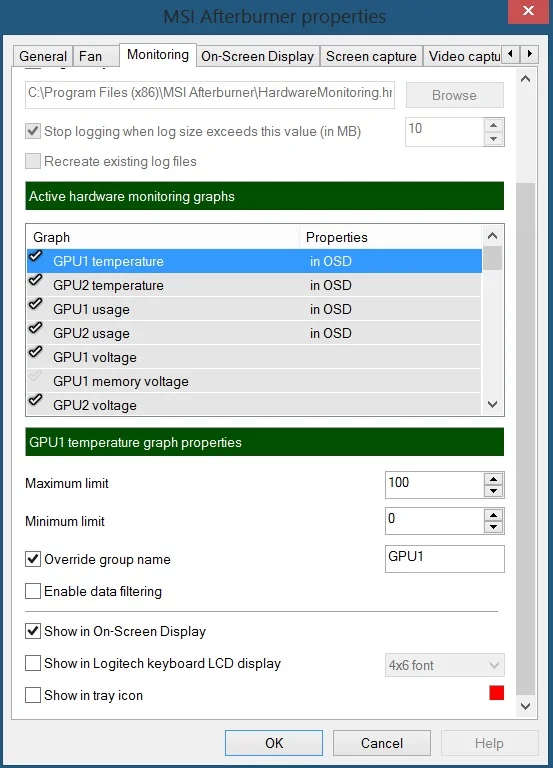Select the GPU2 usage row
This screenshot has width=553, height=768.
pos(254,333)
